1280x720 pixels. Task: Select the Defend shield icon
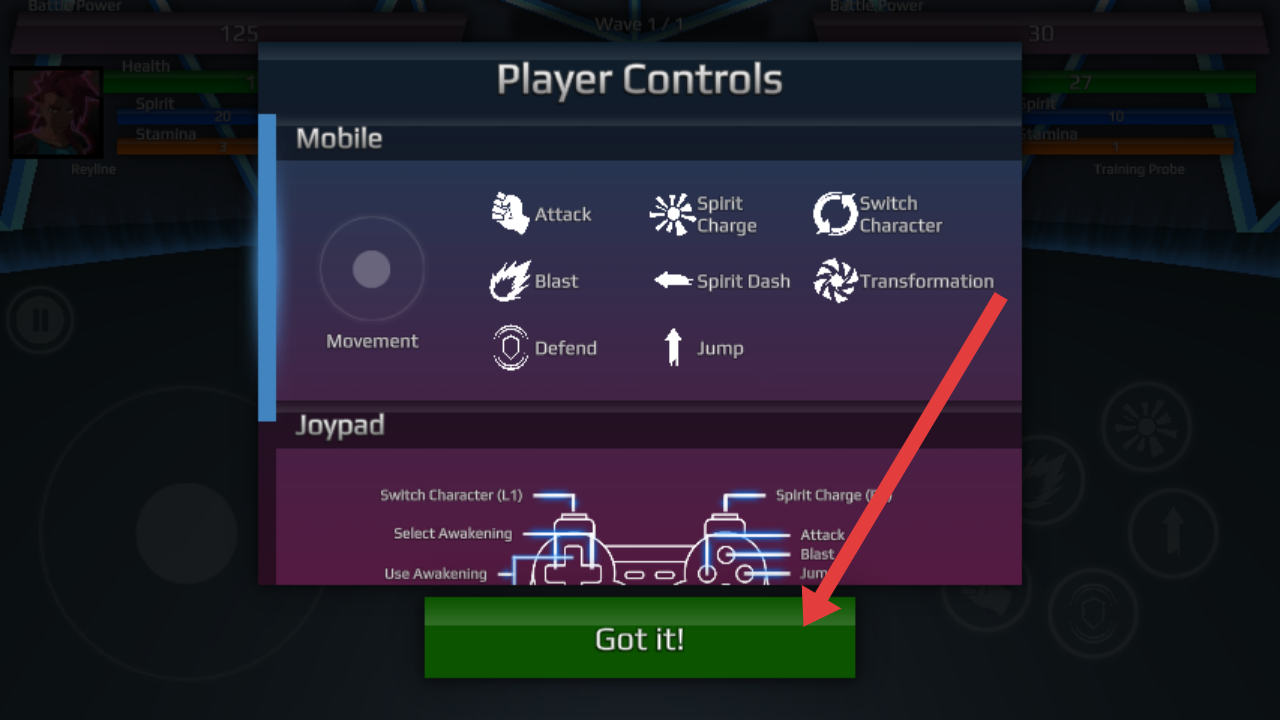click(x=510, y=348)
